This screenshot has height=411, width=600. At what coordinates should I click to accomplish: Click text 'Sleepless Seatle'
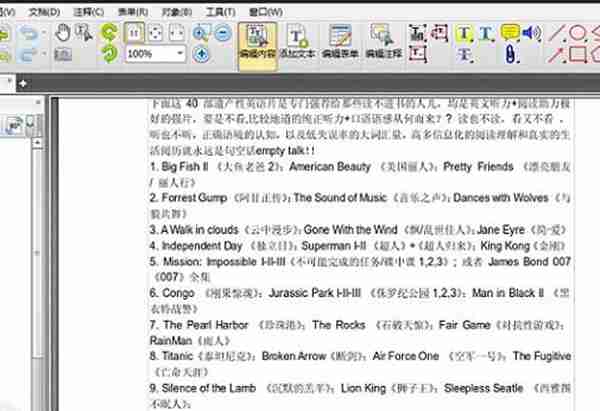coord(483,388)
